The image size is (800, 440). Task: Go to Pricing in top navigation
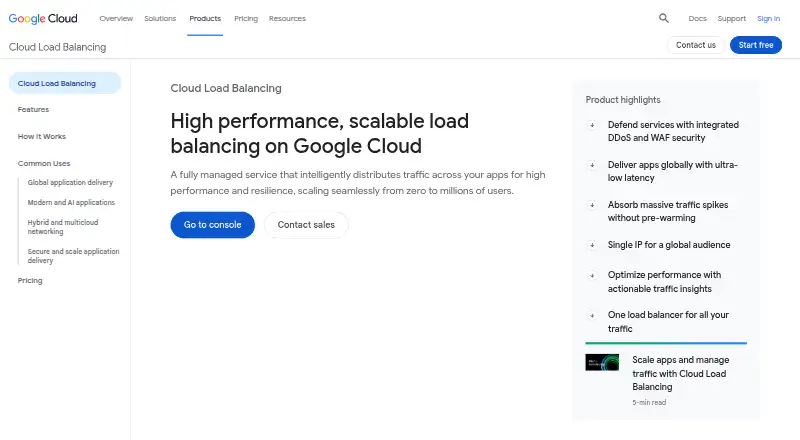pyautogui.click(x=246, y=18)
